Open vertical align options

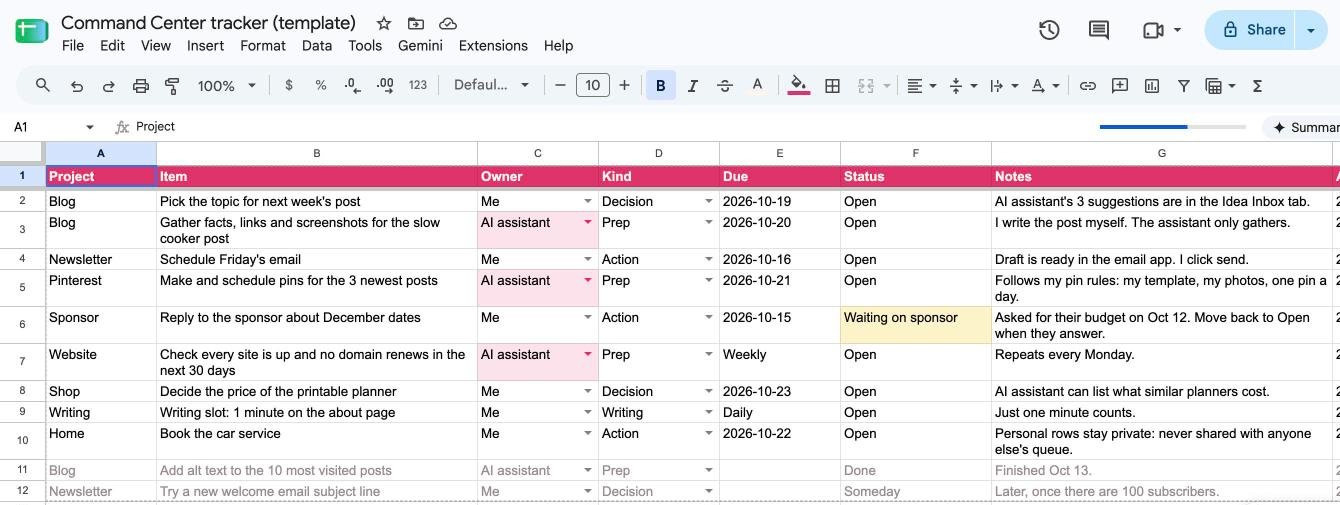pos(962,86)
